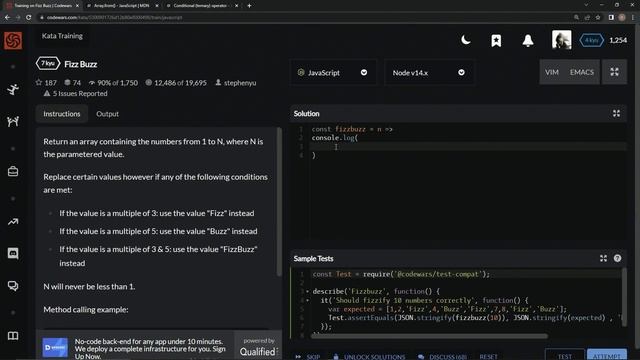This screenshot has height=360, width=640.
Task: Enable VIM editor mode
Action: (x=552, y=72)
